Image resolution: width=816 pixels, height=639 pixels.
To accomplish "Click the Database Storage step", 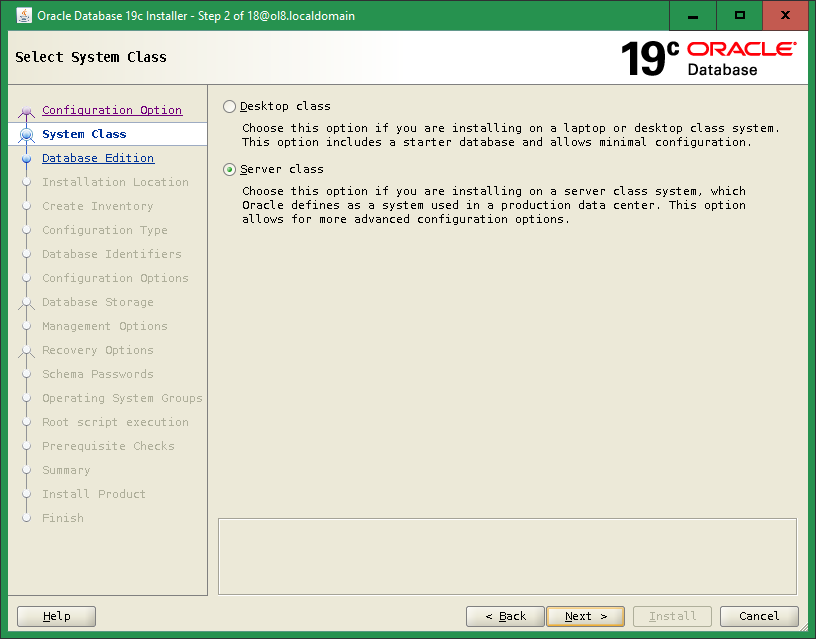I will pyautogui.click(x=98, y=301).
